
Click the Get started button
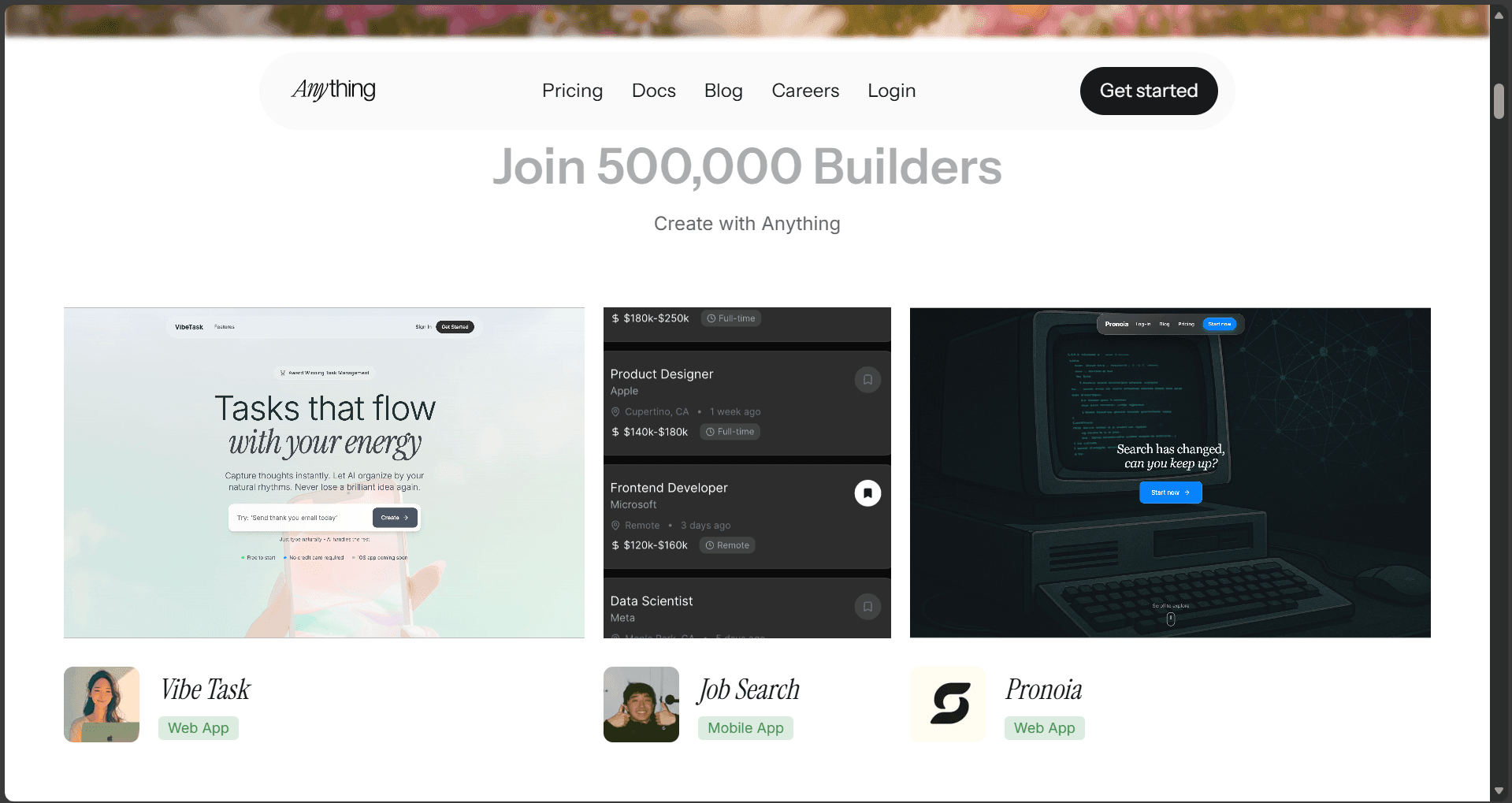click(x=1149, y=91)
